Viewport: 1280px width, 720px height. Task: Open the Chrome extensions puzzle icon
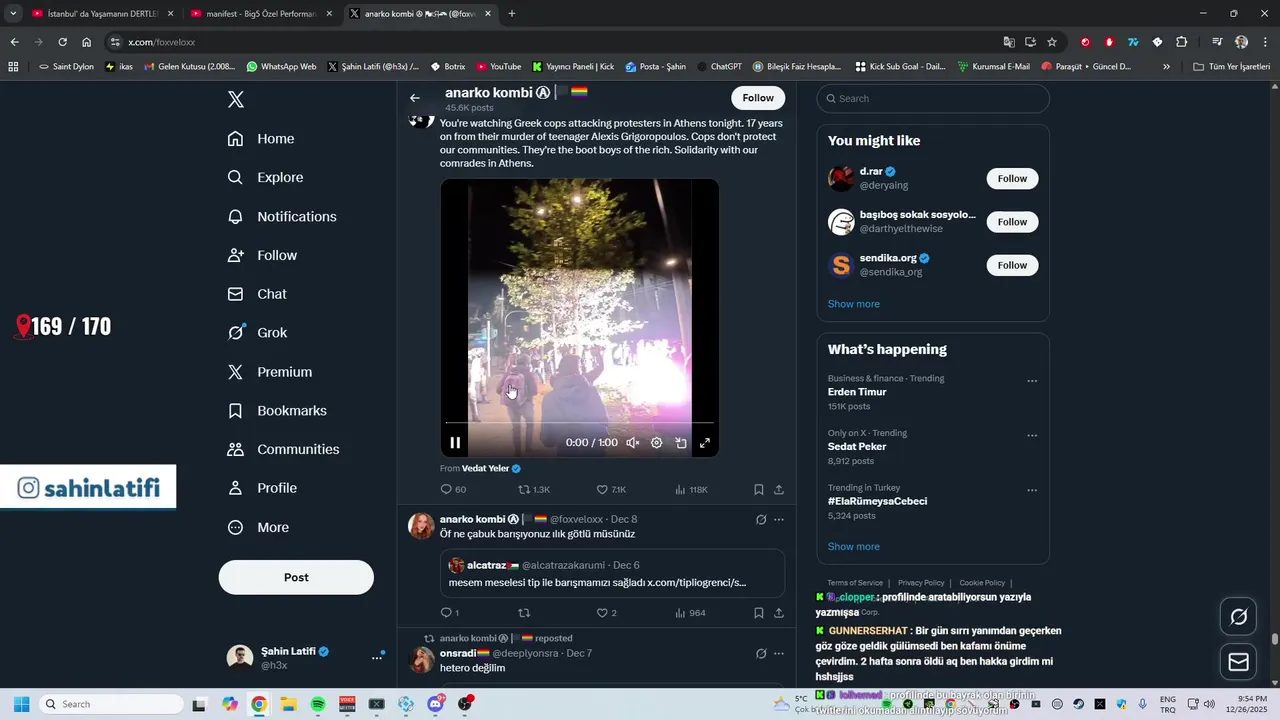click(1182, 42)
